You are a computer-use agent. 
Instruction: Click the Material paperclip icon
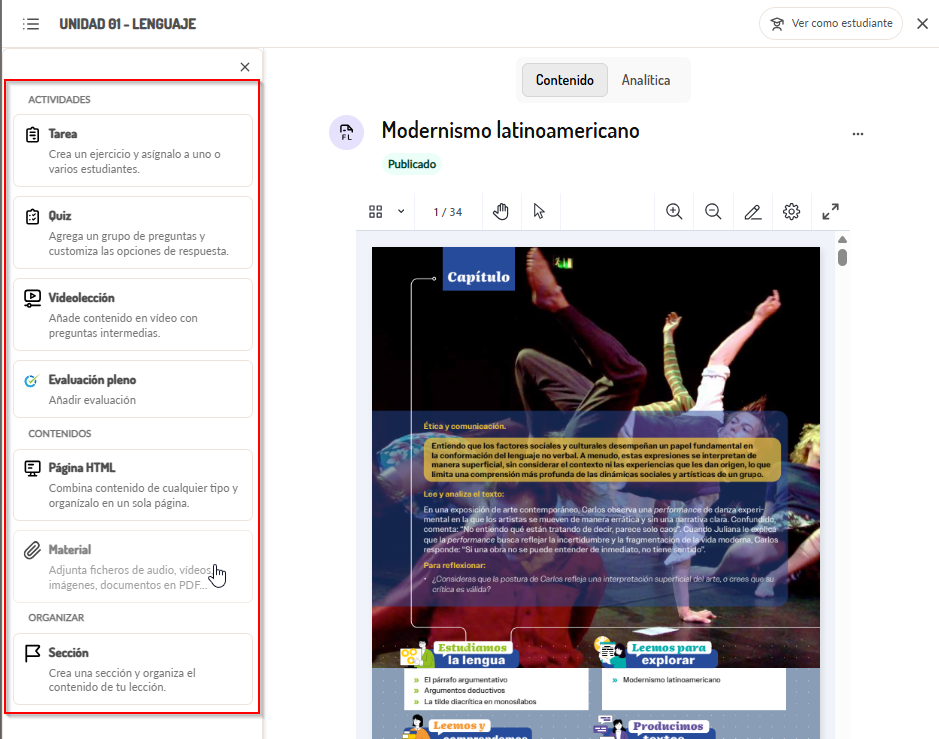(x=32, y=550)
